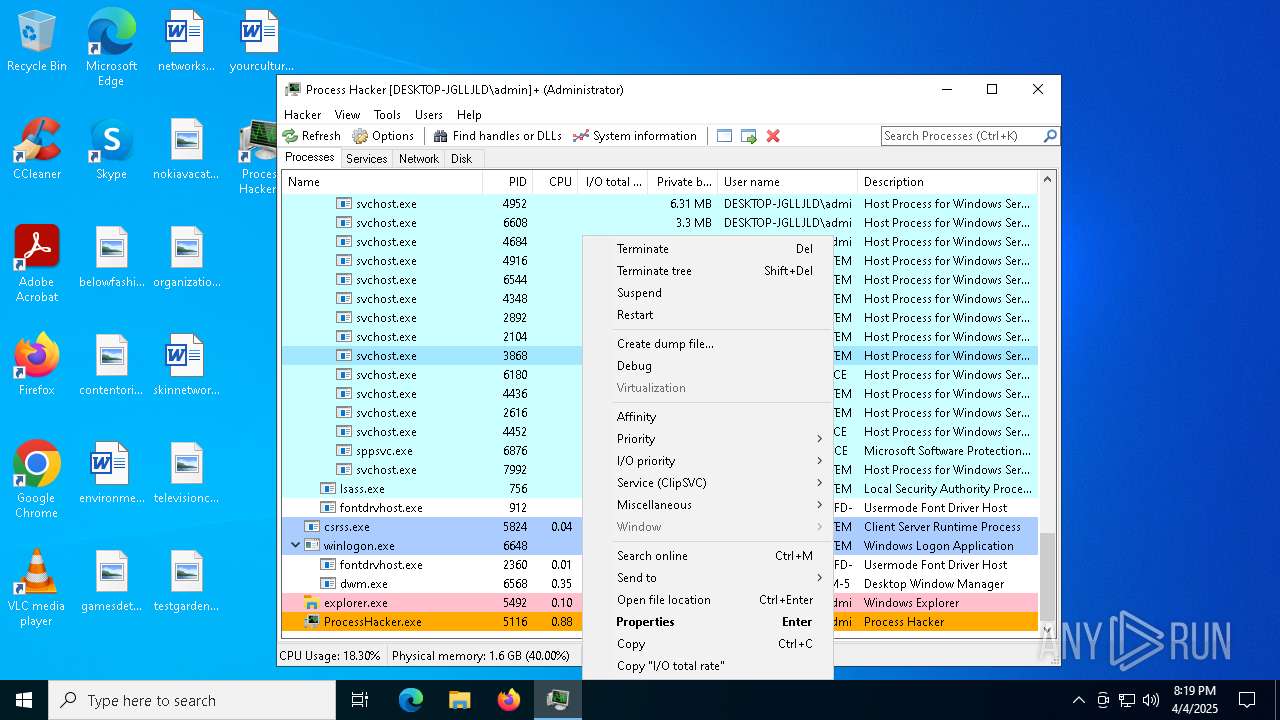This screenshot has height=720, width=1280.
Task: Open the View menu
Action: point(347,115)
